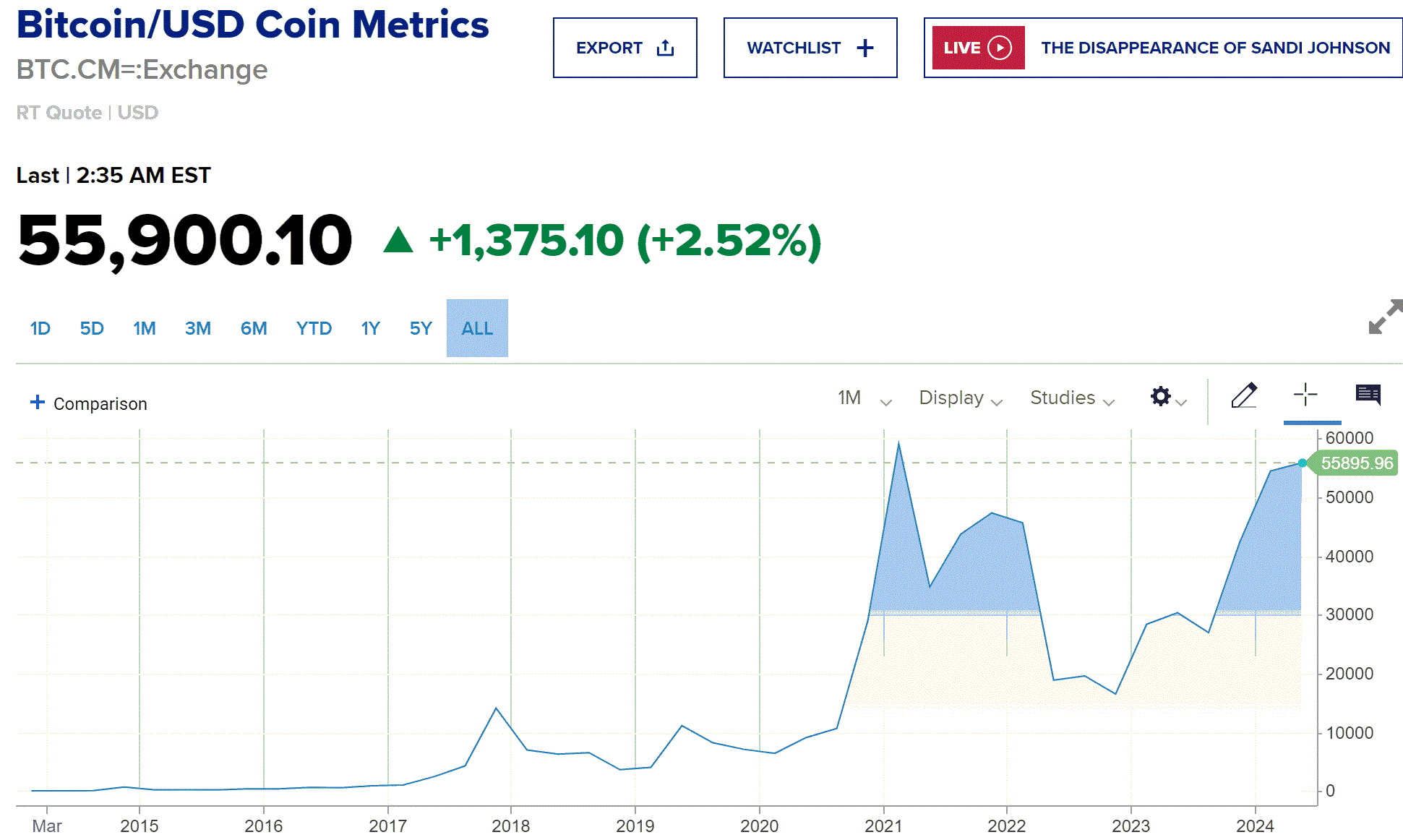
Task: Click the green 55895.96 price label
Action: [x=1356, y=463]
